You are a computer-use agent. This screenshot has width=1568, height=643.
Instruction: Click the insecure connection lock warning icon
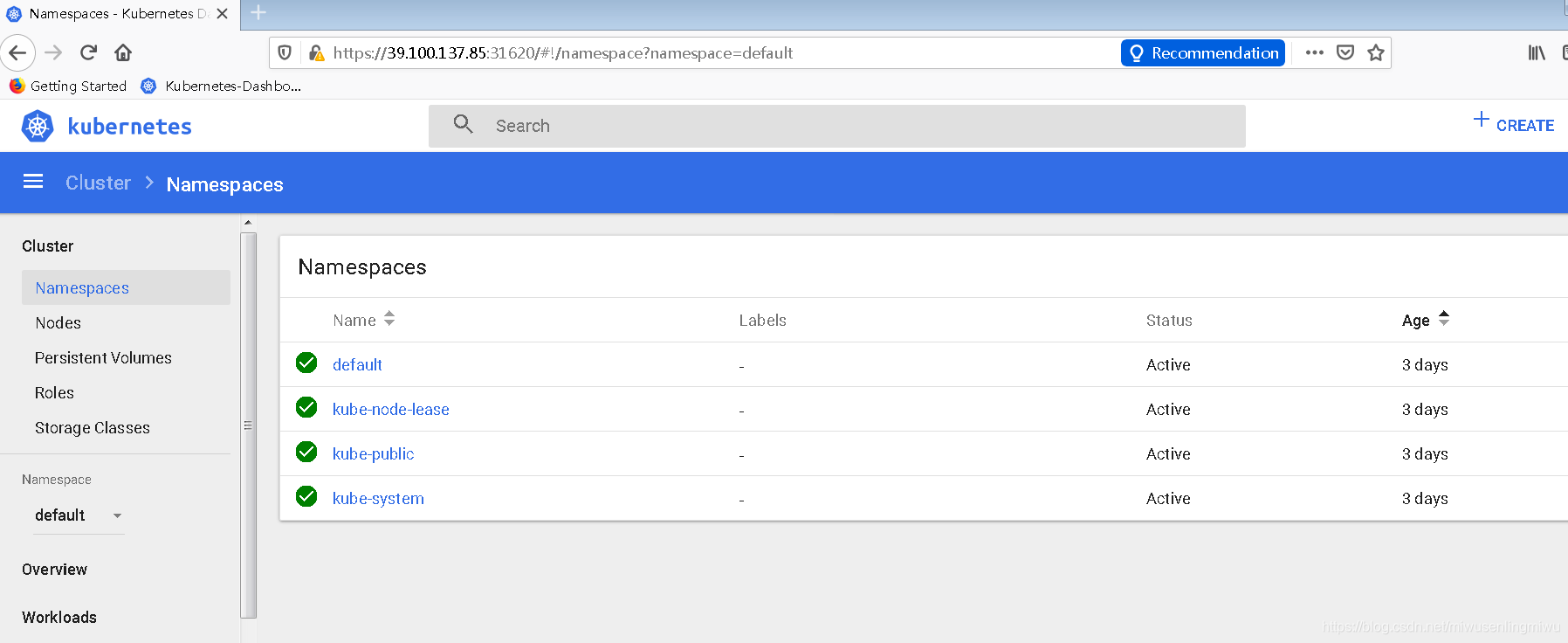[317, 53]
